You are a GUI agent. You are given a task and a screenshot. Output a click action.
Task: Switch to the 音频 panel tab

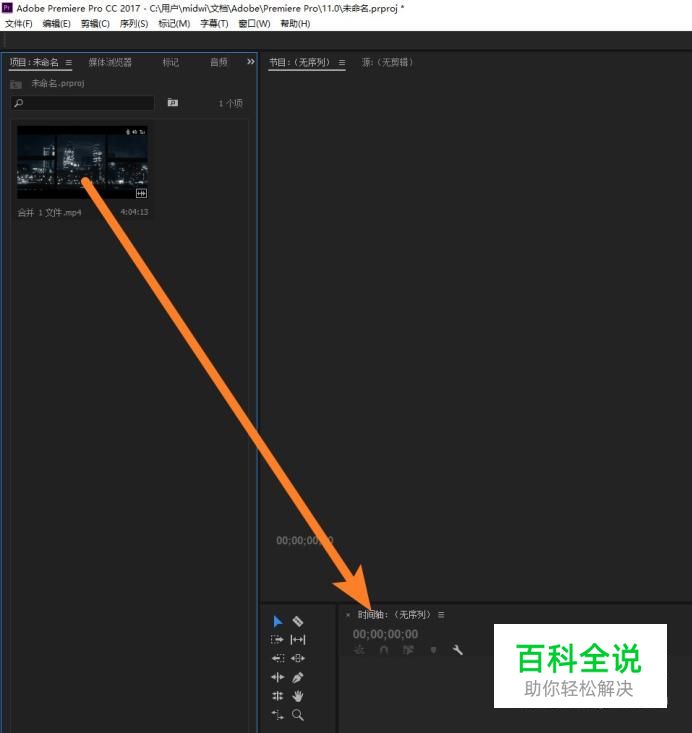(219, 62)
